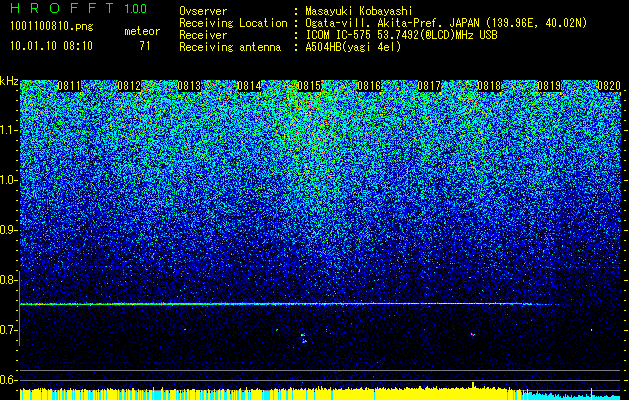Click the Receiver label
Viewport: 629px width, 400px height.
(203, 35)
